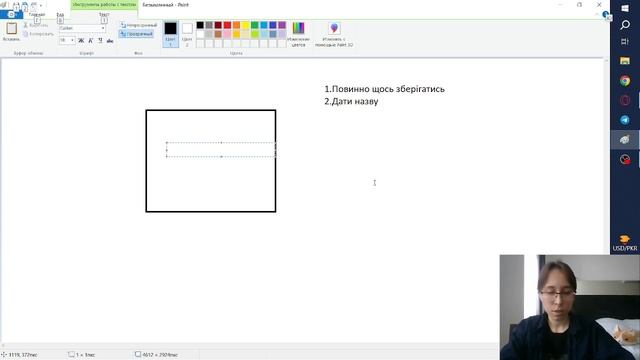Click the Copy icon in clipboard group
The width and height of the screenshot is (640, 360).
(x=25, y=34)
